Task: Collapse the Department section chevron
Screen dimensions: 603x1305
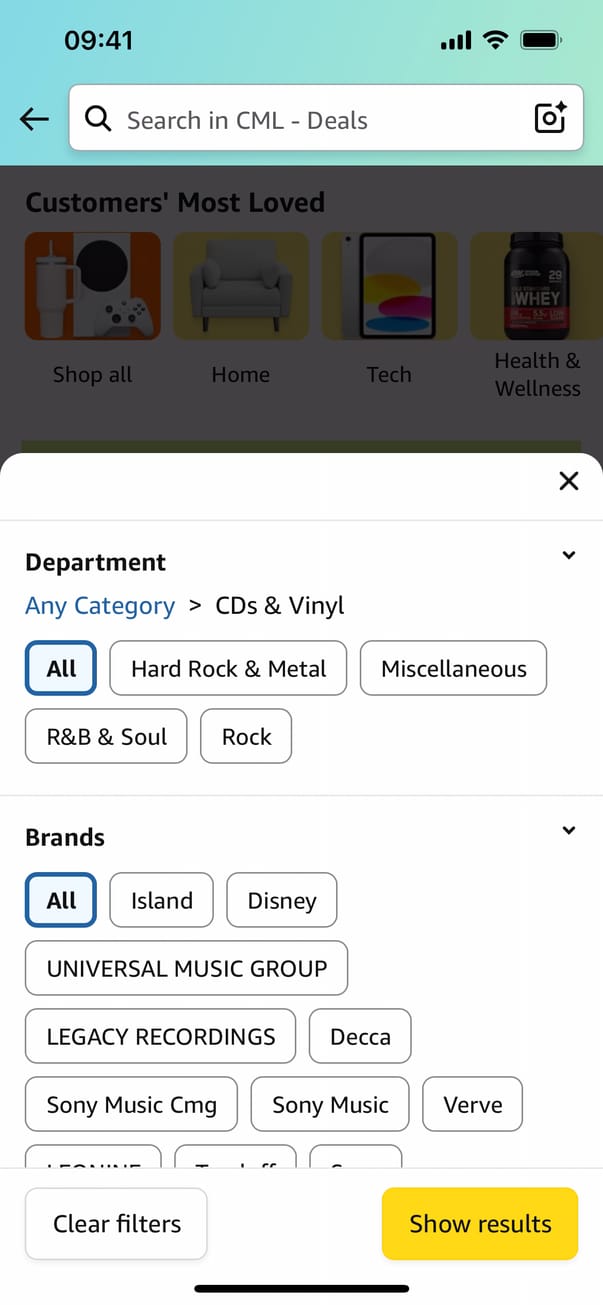Action: [x=569, y=555]
